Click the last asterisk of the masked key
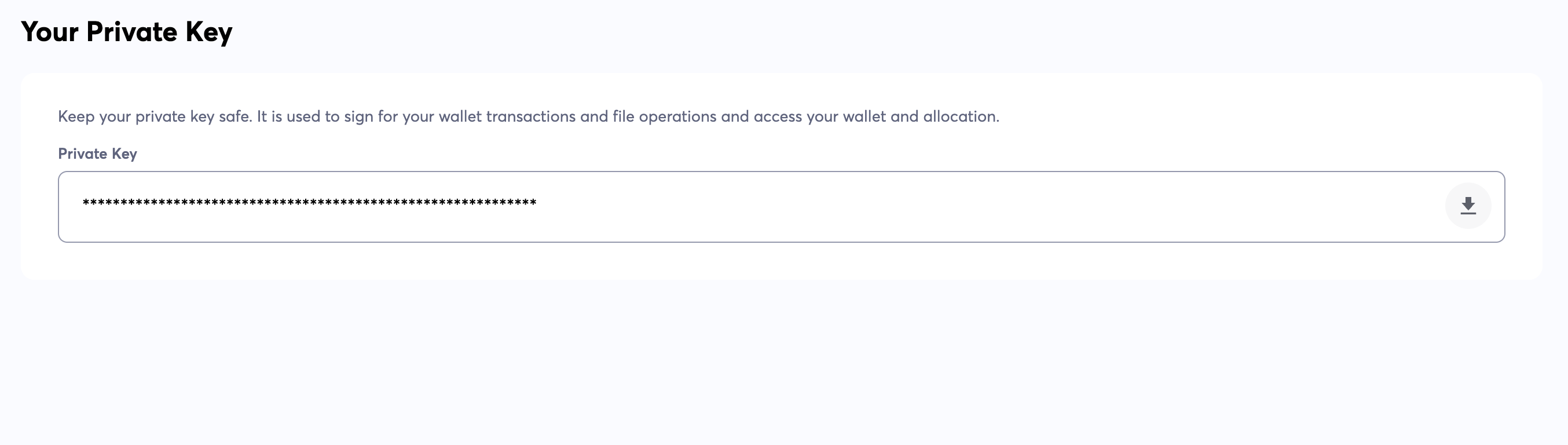 pyautogui.click(x=533, y=203)
